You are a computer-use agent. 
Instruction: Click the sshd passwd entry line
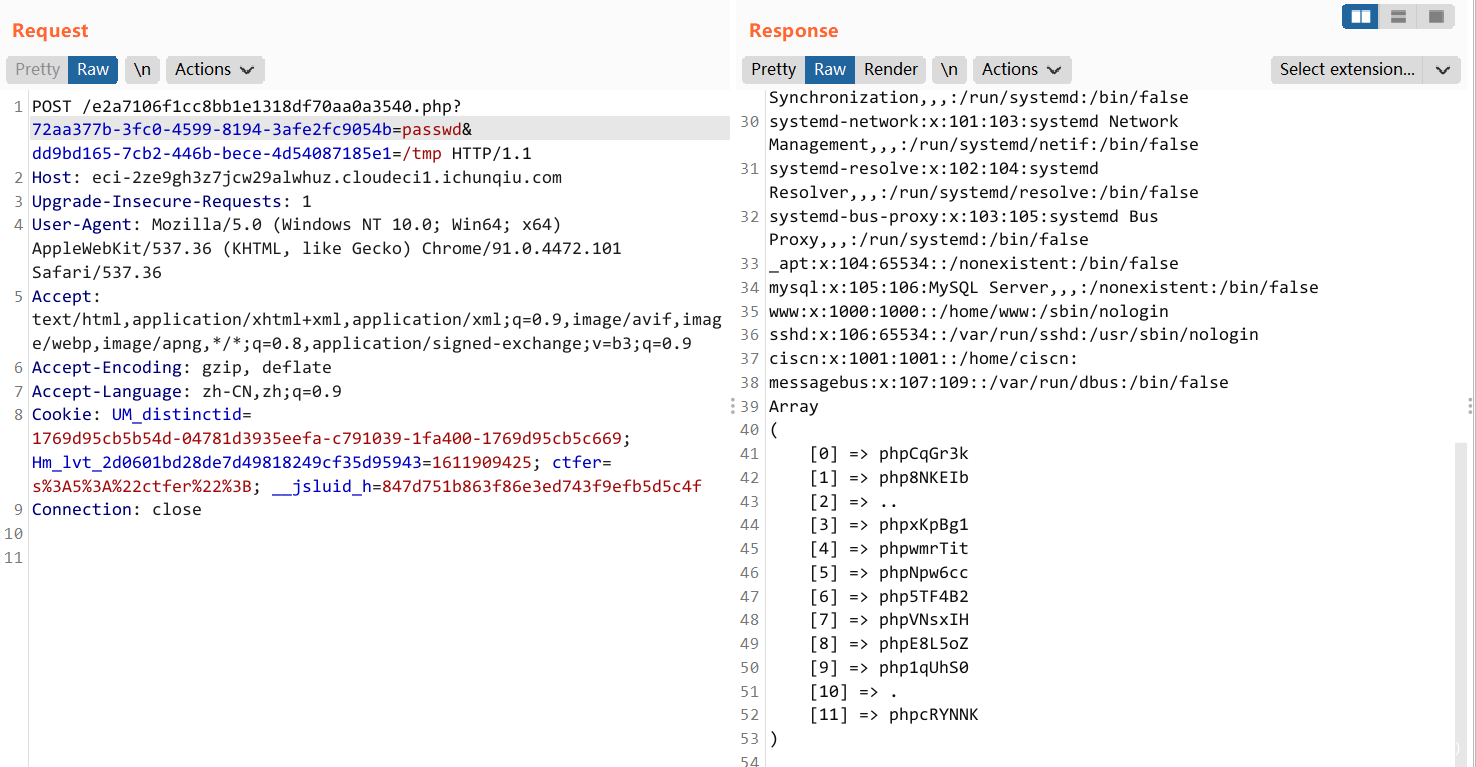coord(1014,334)
